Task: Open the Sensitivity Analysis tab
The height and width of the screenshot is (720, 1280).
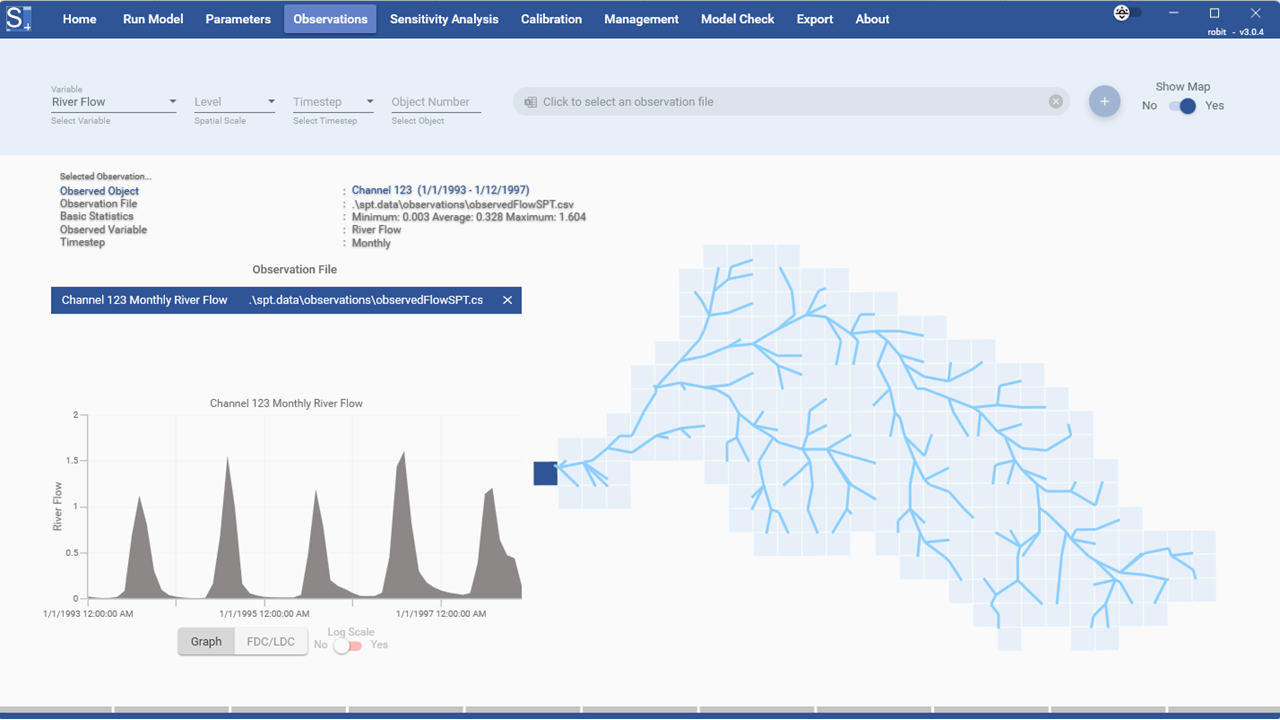Action: tap(444, 19)
